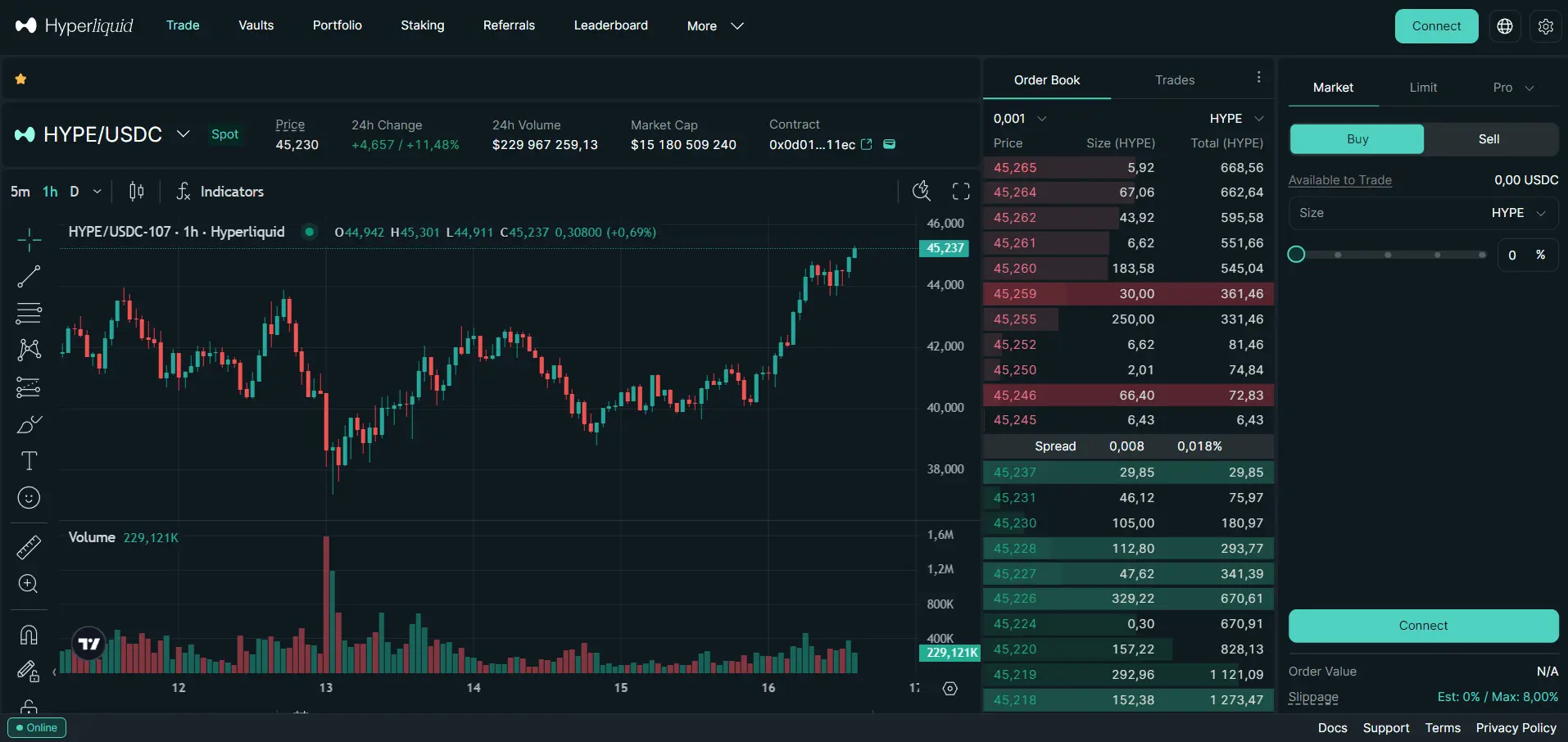This screenshot has width=1568, height=742.
Task: Select the ruler measure tool
Action: pos(29,547)
